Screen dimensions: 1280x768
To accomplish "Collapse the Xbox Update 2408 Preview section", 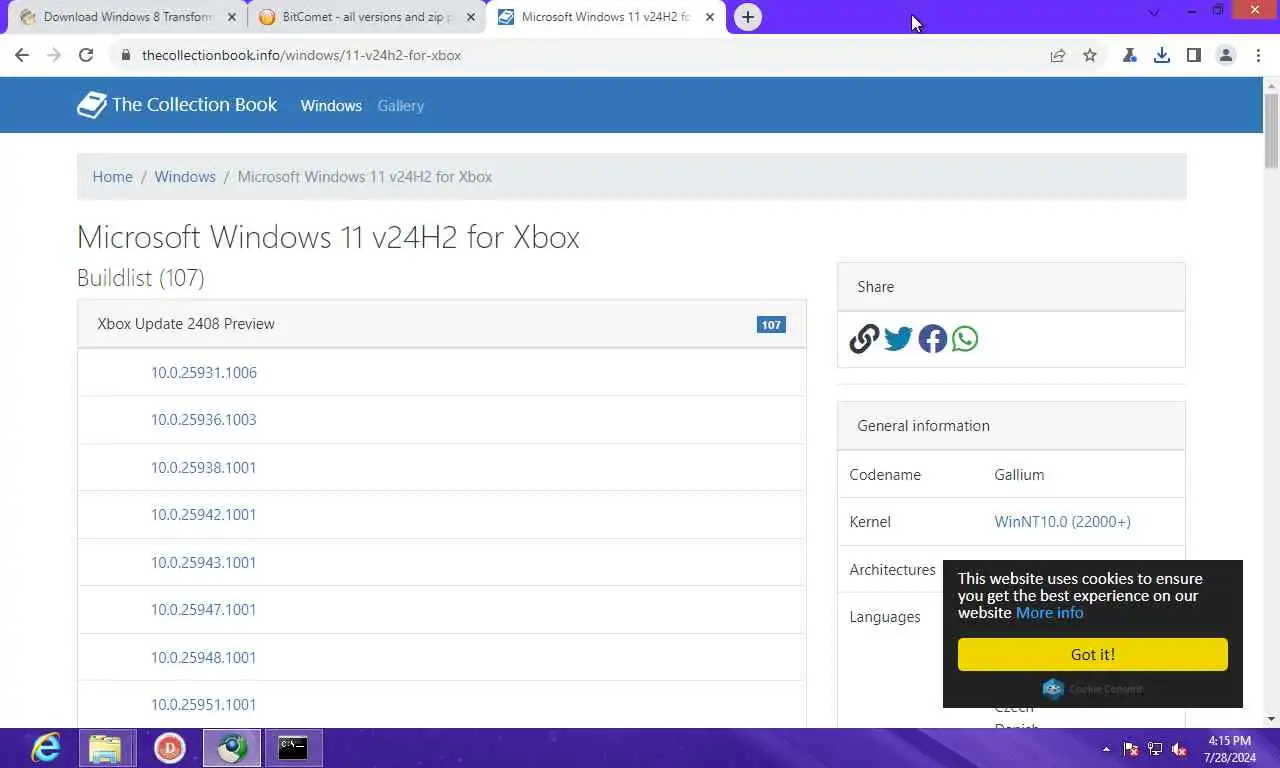I will tap(442, 324).
